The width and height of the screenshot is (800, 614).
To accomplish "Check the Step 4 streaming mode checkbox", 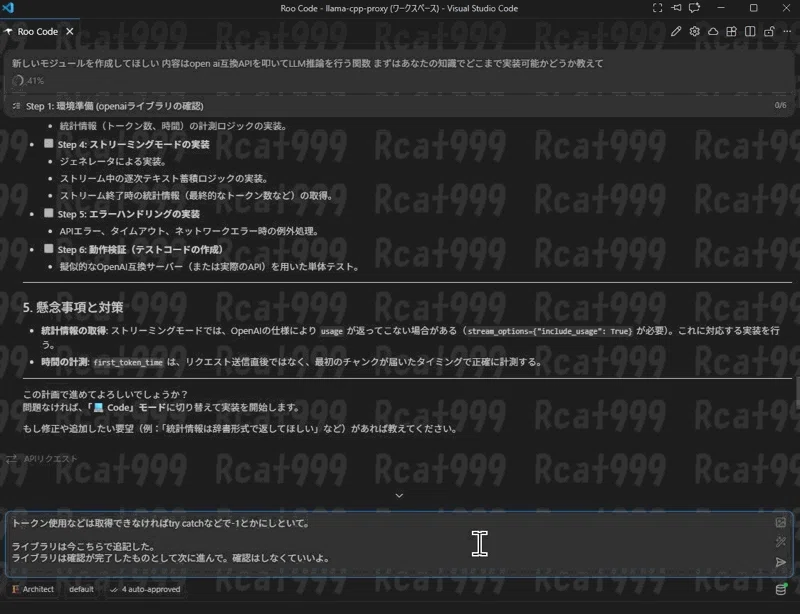I will point(48,143).
